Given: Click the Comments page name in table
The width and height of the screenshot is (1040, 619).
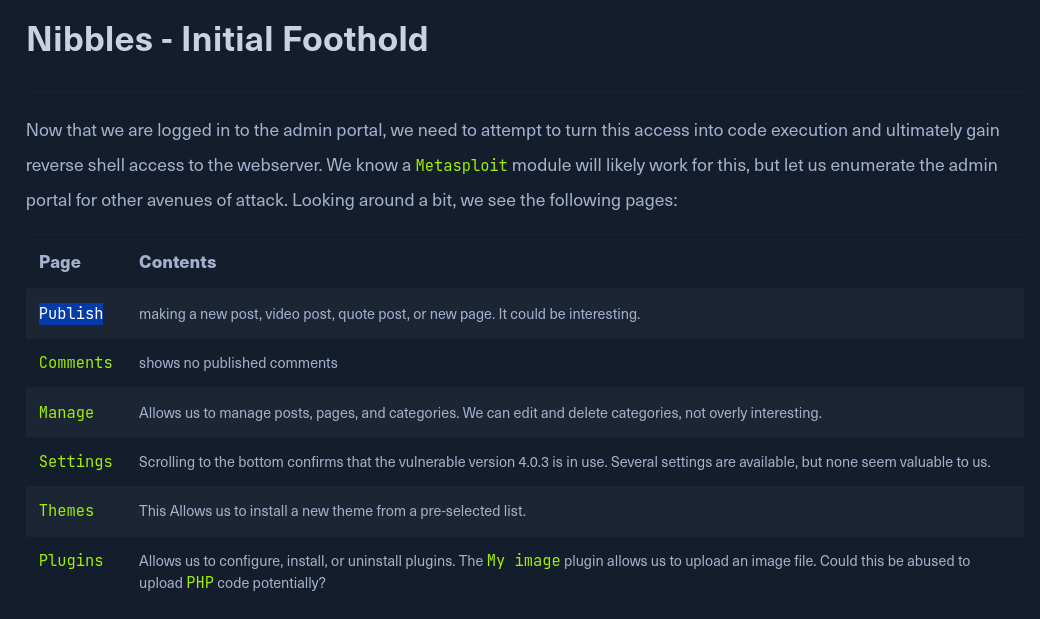Looking at the screenshot, I should click(76, 363).
